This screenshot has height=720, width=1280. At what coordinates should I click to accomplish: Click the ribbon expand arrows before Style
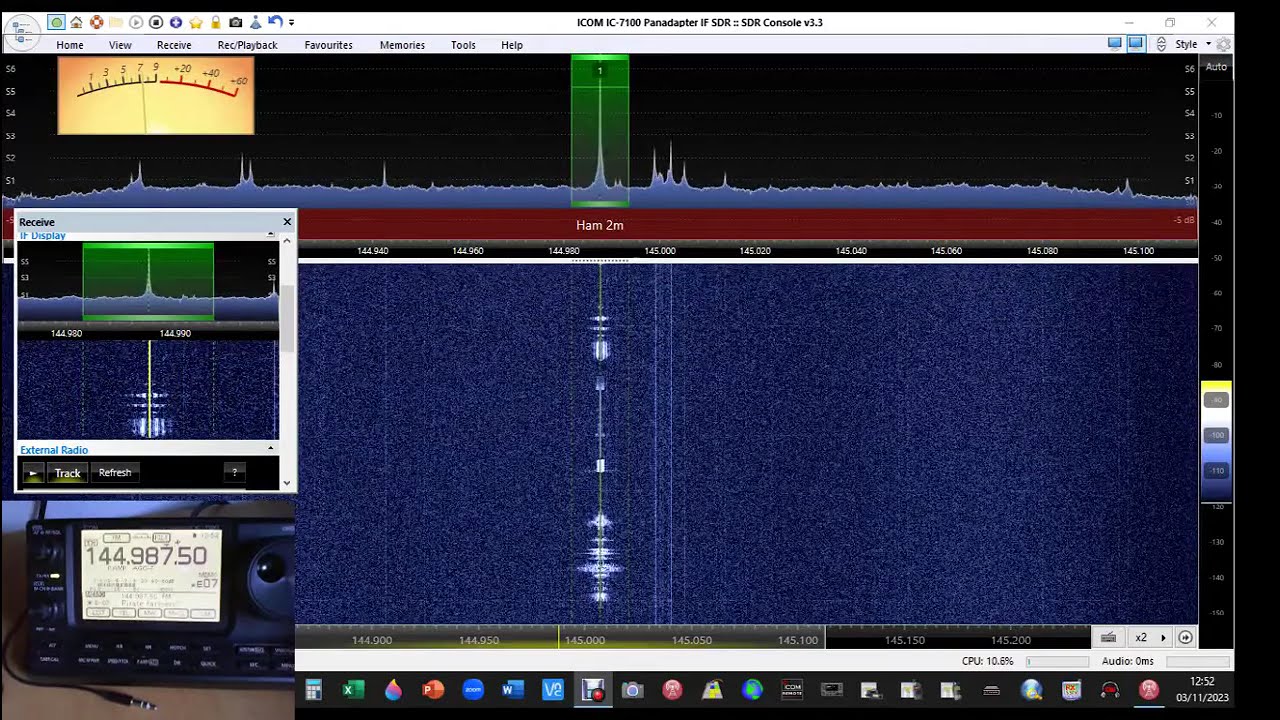pos(1161,44)
